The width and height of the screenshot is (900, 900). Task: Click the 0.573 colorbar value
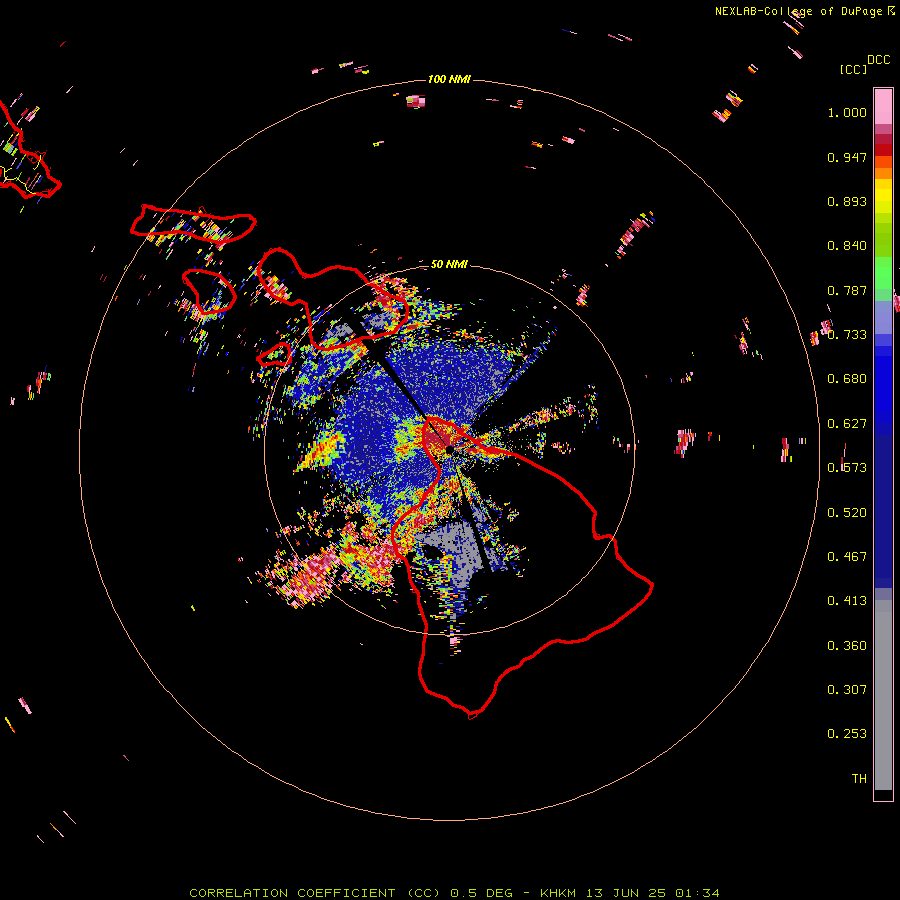pos(847,468)
